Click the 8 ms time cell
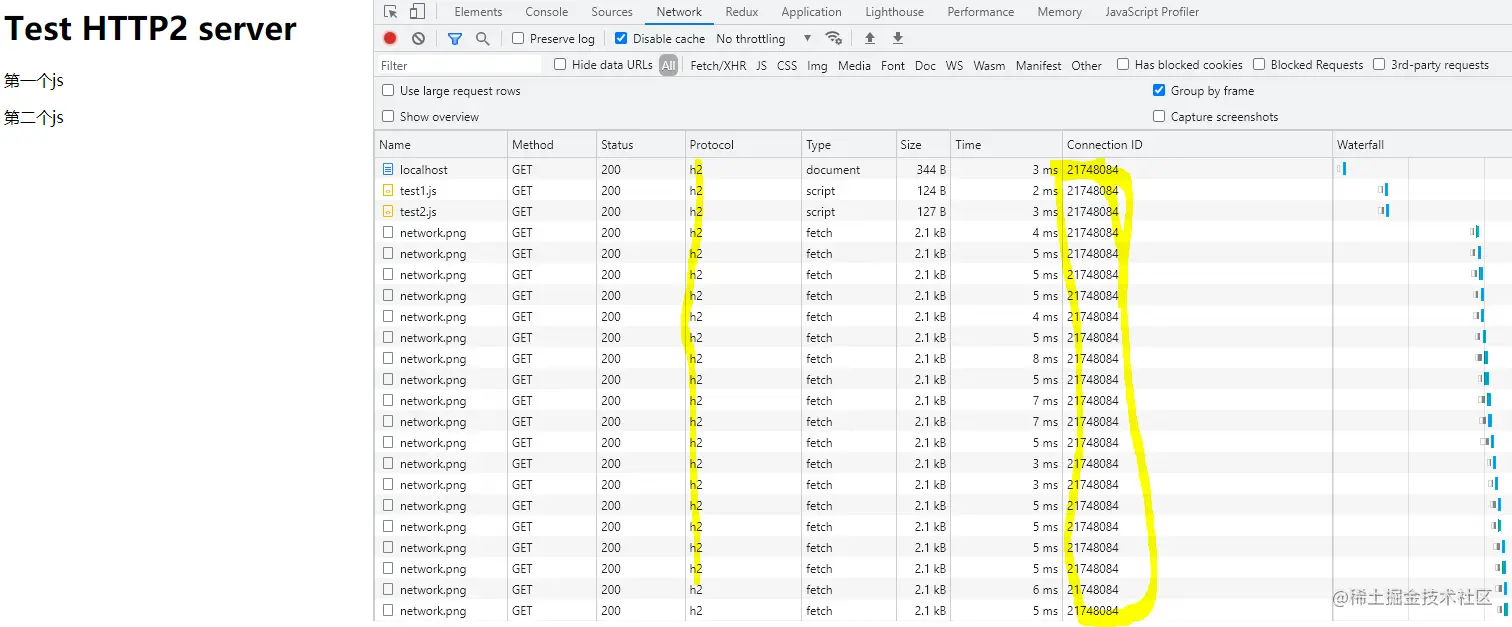 pos(1045,359)
